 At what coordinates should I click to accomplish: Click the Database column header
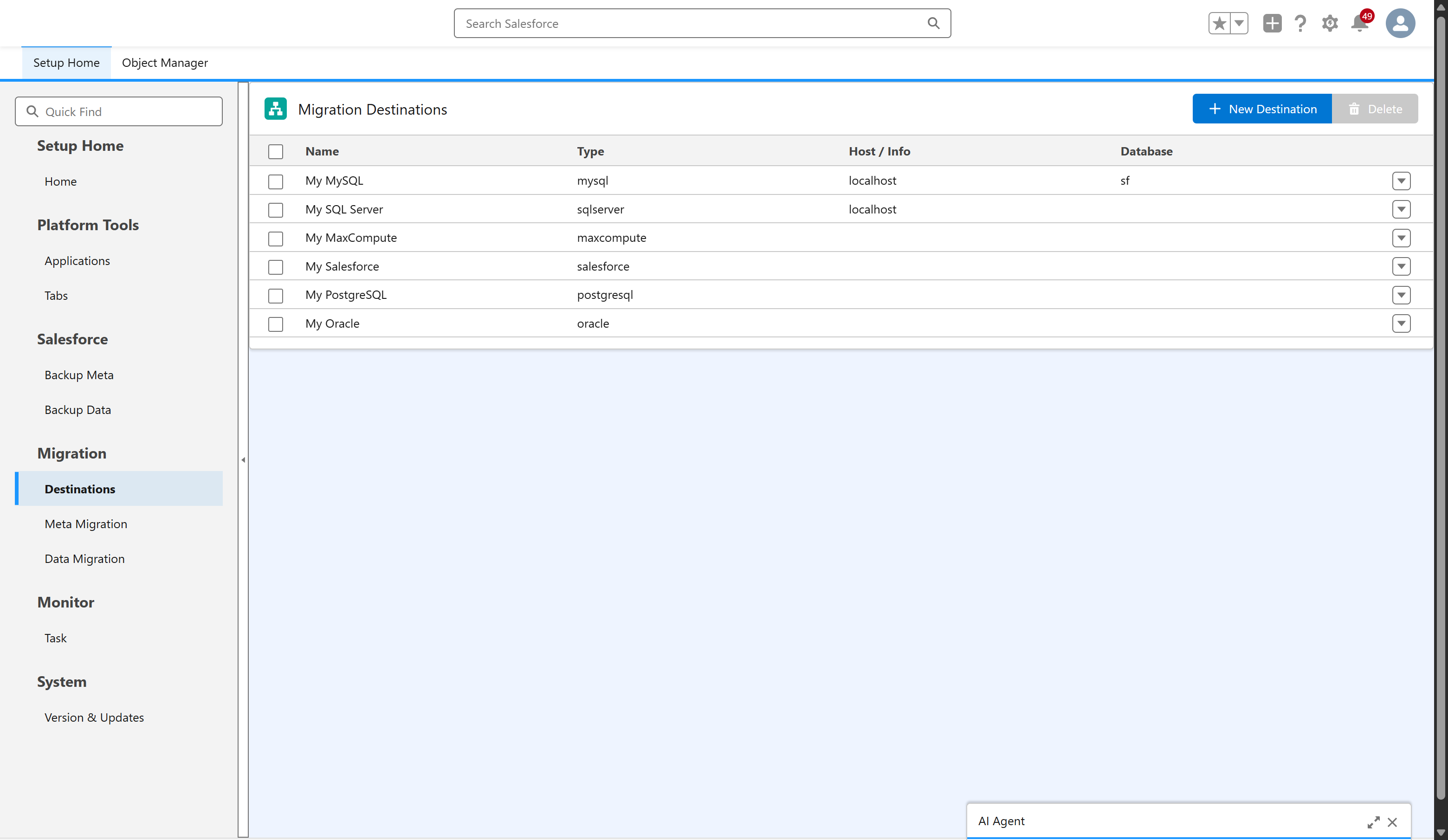tap(1147, 151)
